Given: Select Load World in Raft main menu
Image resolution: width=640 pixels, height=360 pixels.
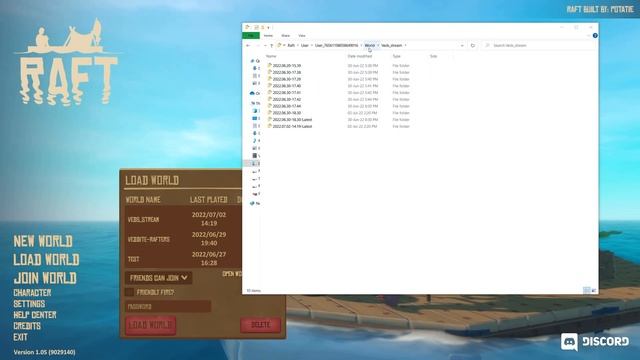Looking at the screenshot, I should click(x=46, y=260).
